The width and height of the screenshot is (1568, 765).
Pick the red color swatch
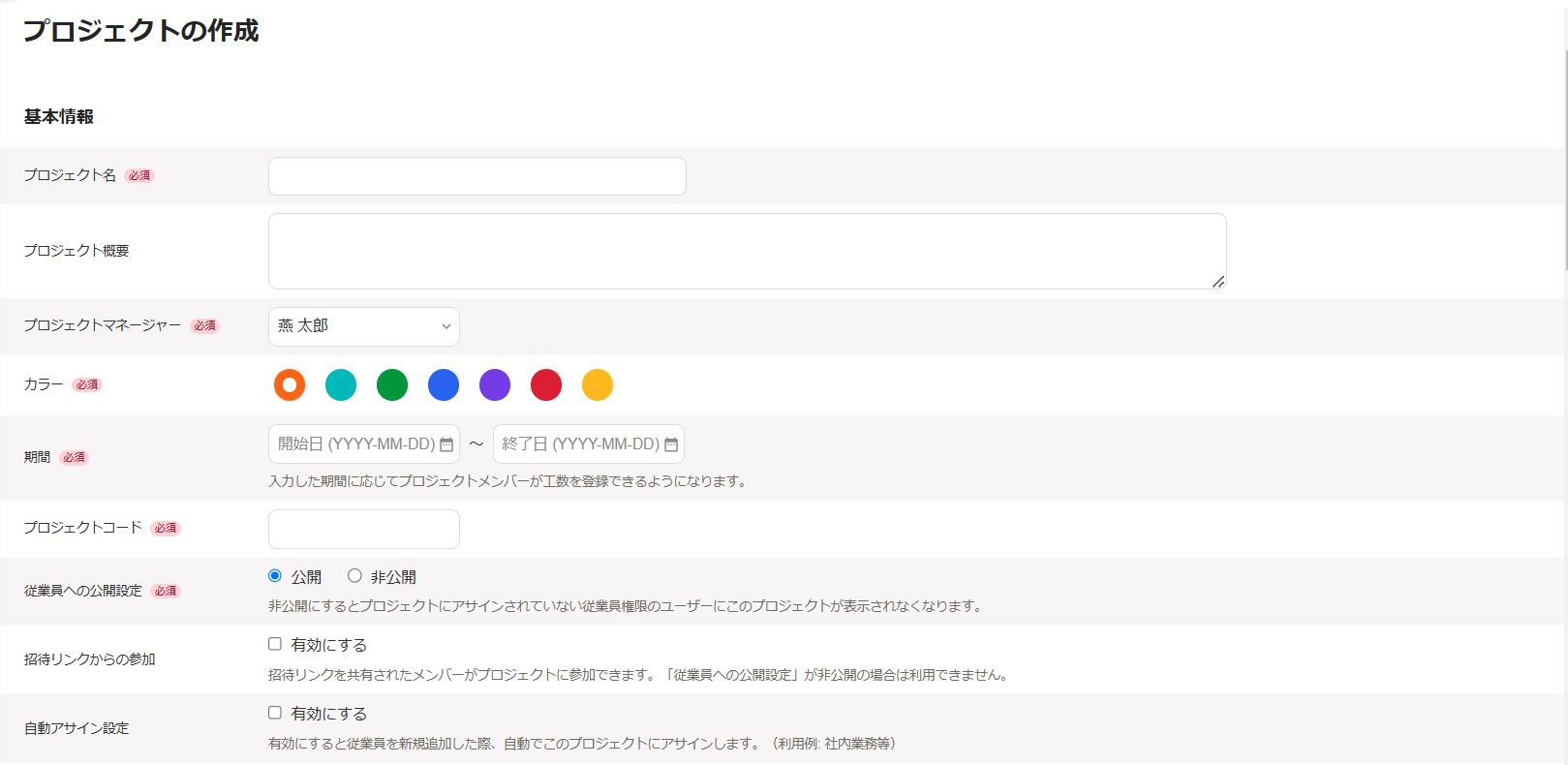tap(546, 384)
